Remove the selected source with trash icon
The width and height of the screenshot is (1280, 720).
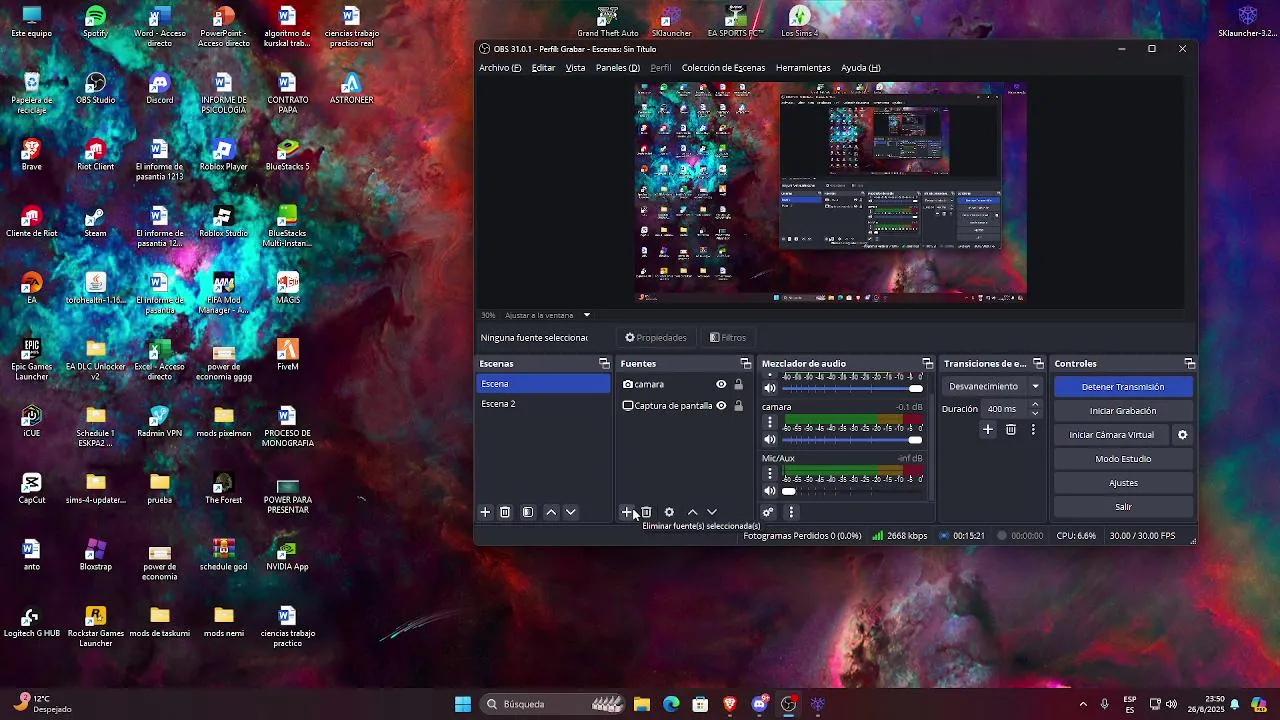tap(646, 512)
